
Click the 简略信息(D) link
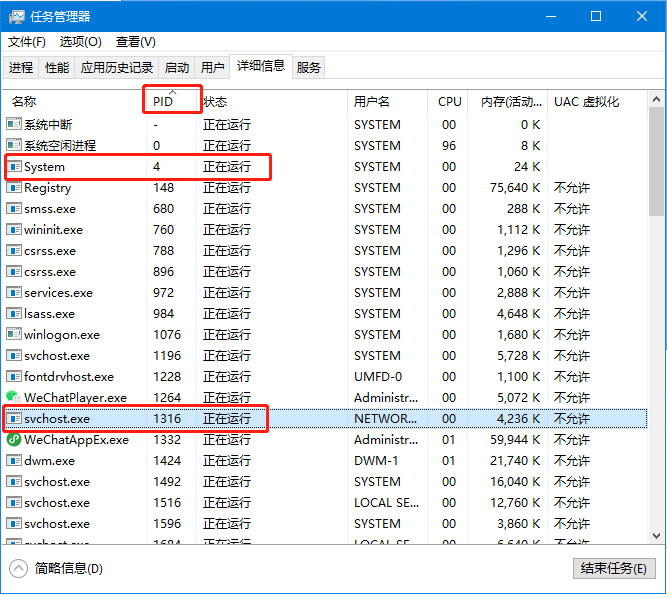coord(68,568)
